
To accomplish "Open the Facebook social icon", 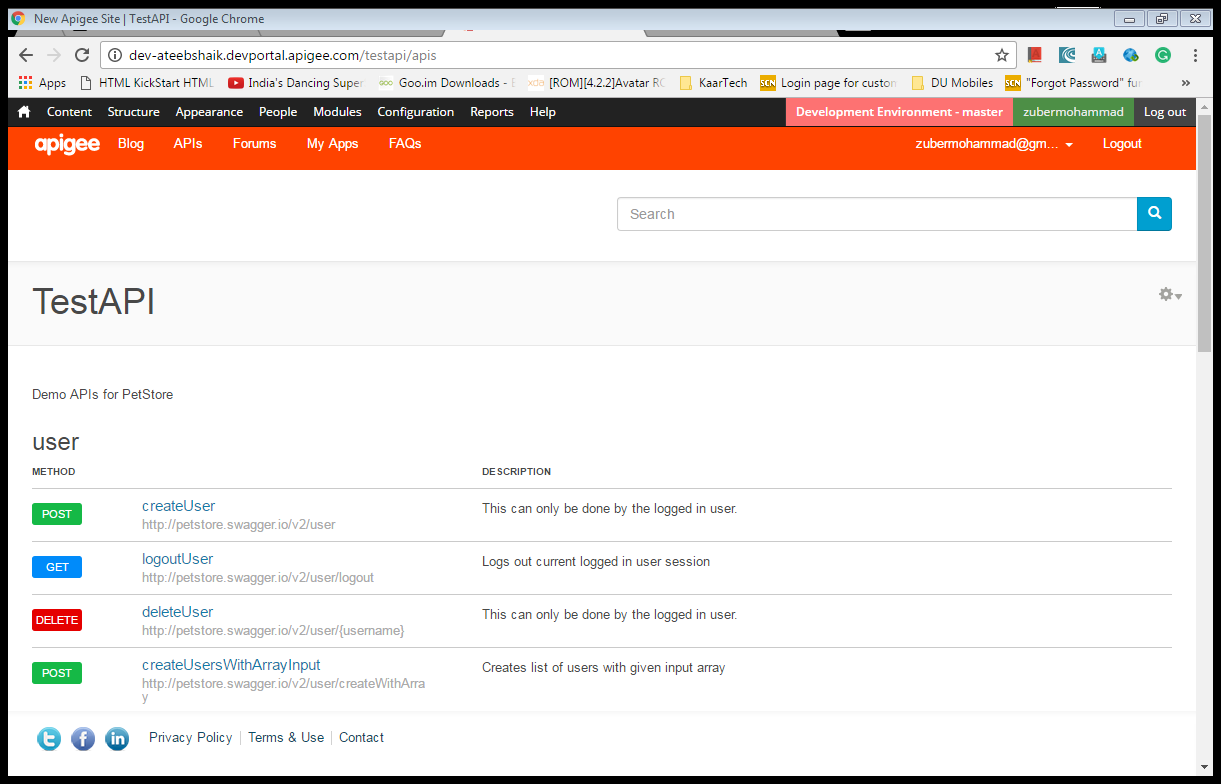I will click(83, 739).
